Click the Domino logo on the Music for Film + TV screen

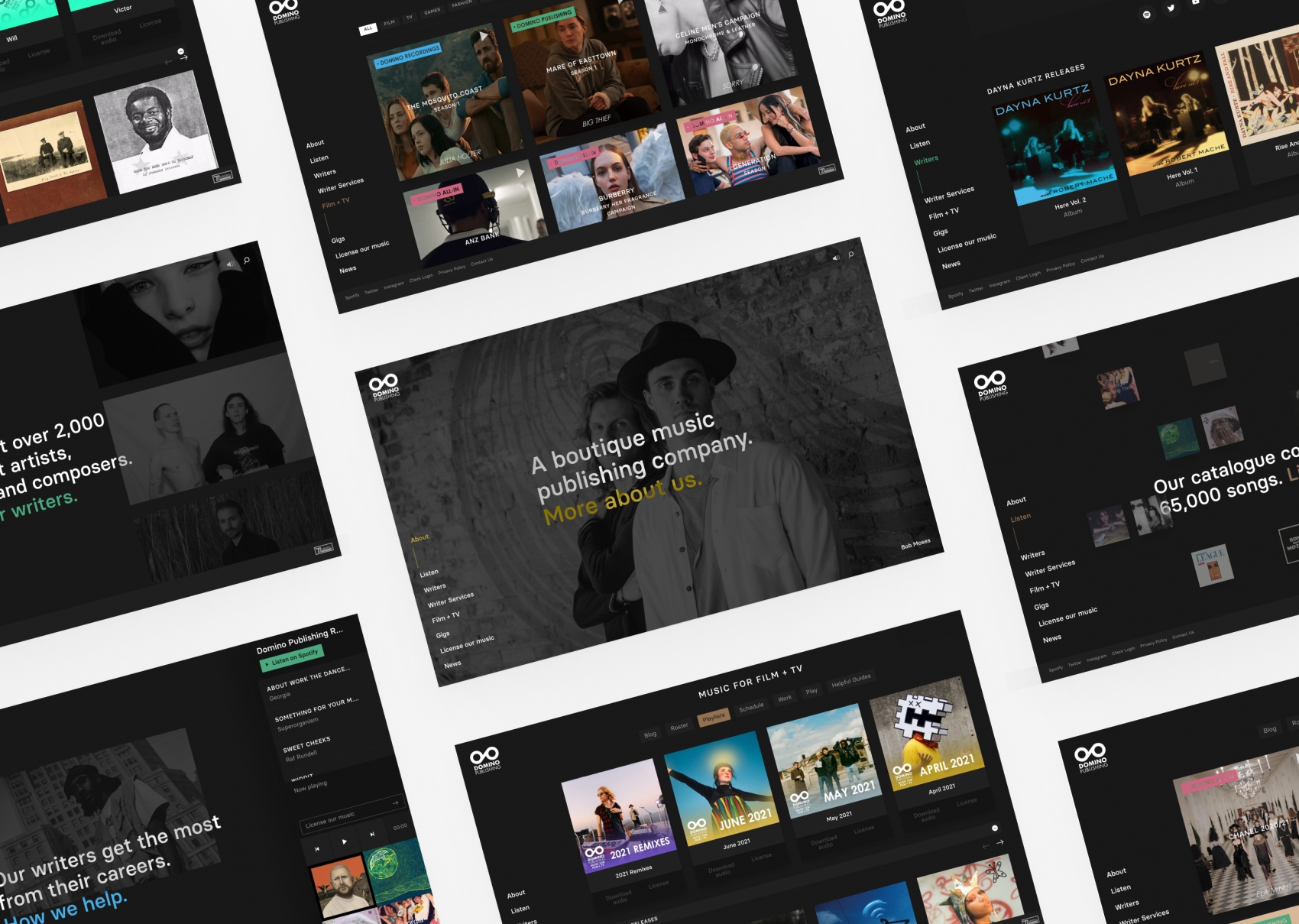[485, 760]
